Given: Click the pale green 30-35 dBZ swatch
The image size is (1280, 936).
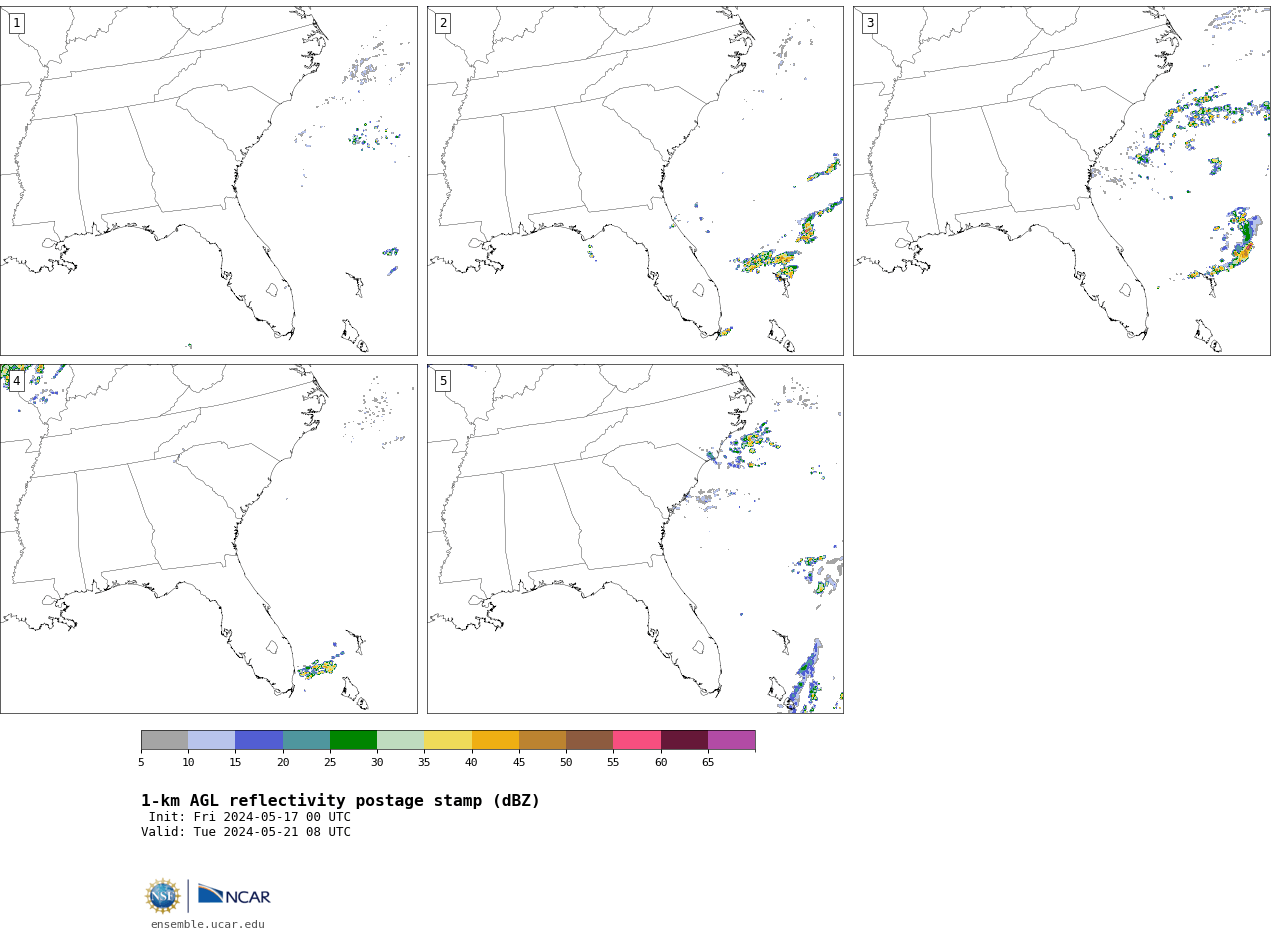Looking at the screenshot, I should click(400, 740).
